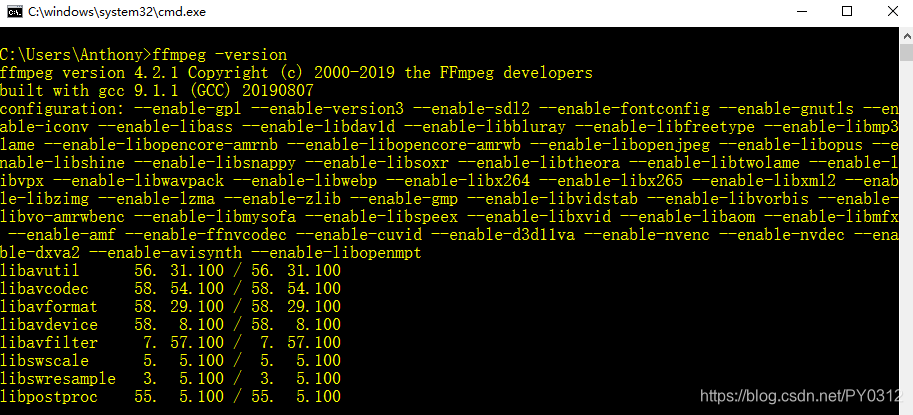Click the vertical scrollbar thumb

click(x=907, y=52)
